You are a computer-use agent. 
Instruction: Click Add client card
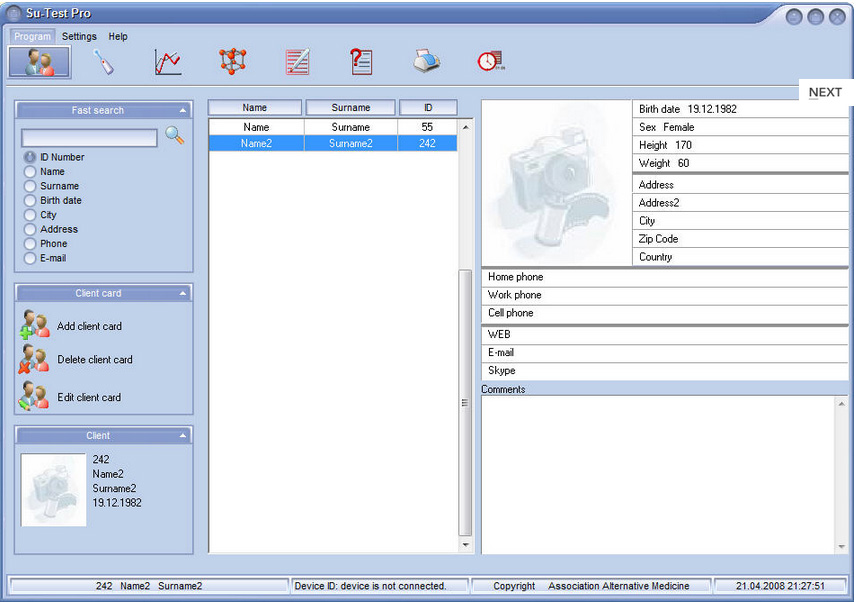click(89, 327)
